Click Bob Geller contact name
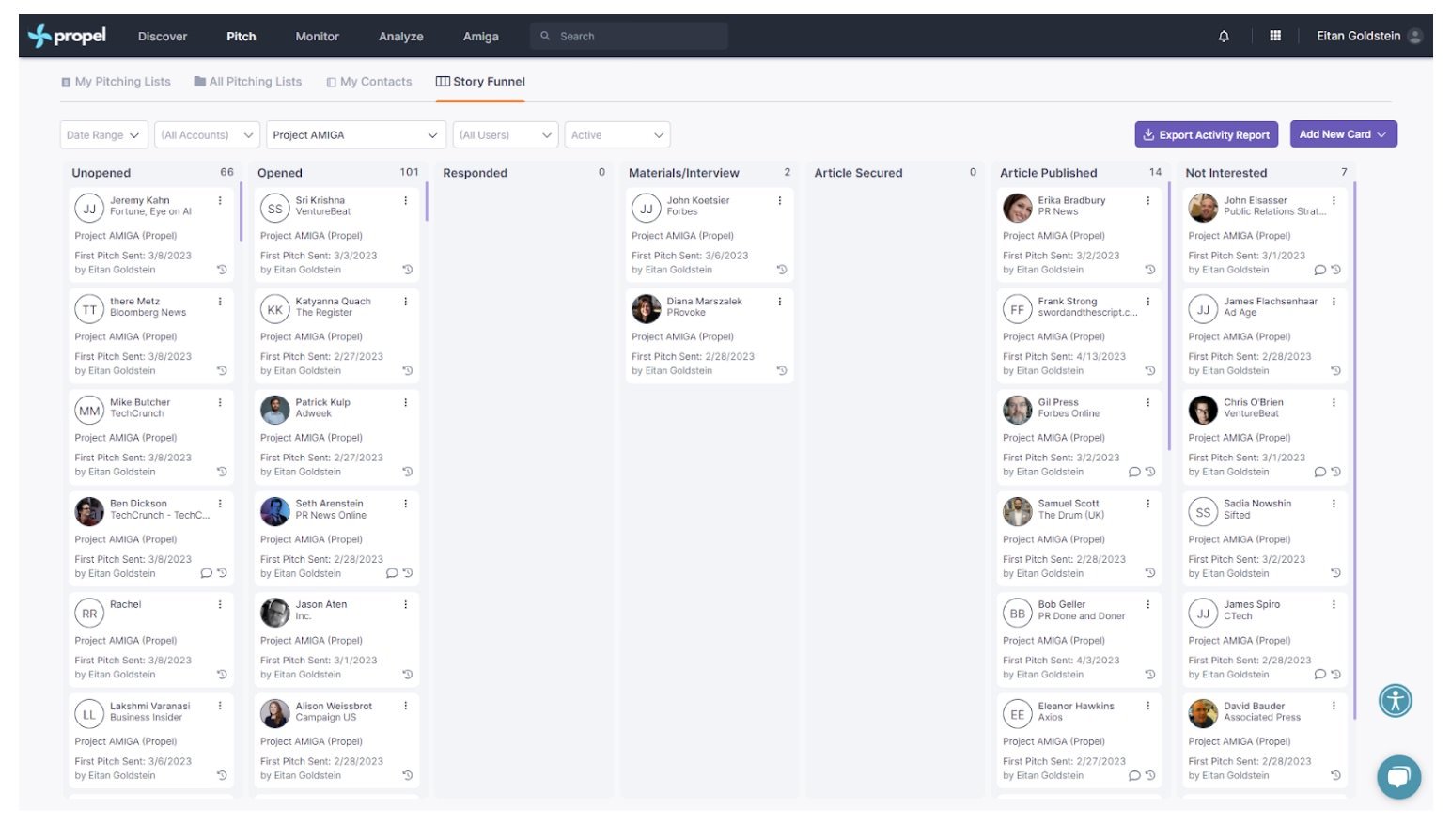Screen dimensions: 1451x840 [x=1061, y=604]
